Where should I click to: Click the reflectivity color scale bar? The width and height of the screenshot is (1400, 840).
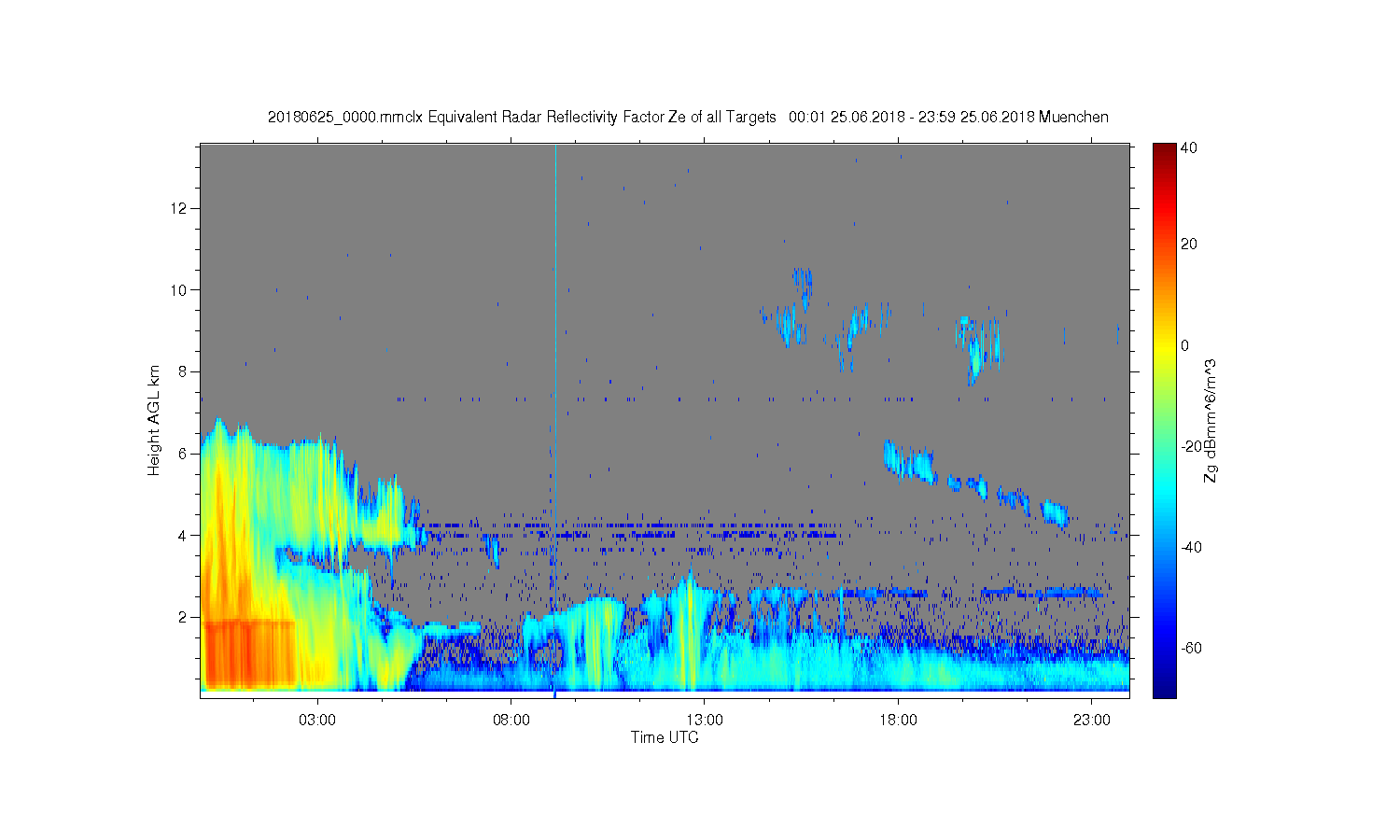1164,420
